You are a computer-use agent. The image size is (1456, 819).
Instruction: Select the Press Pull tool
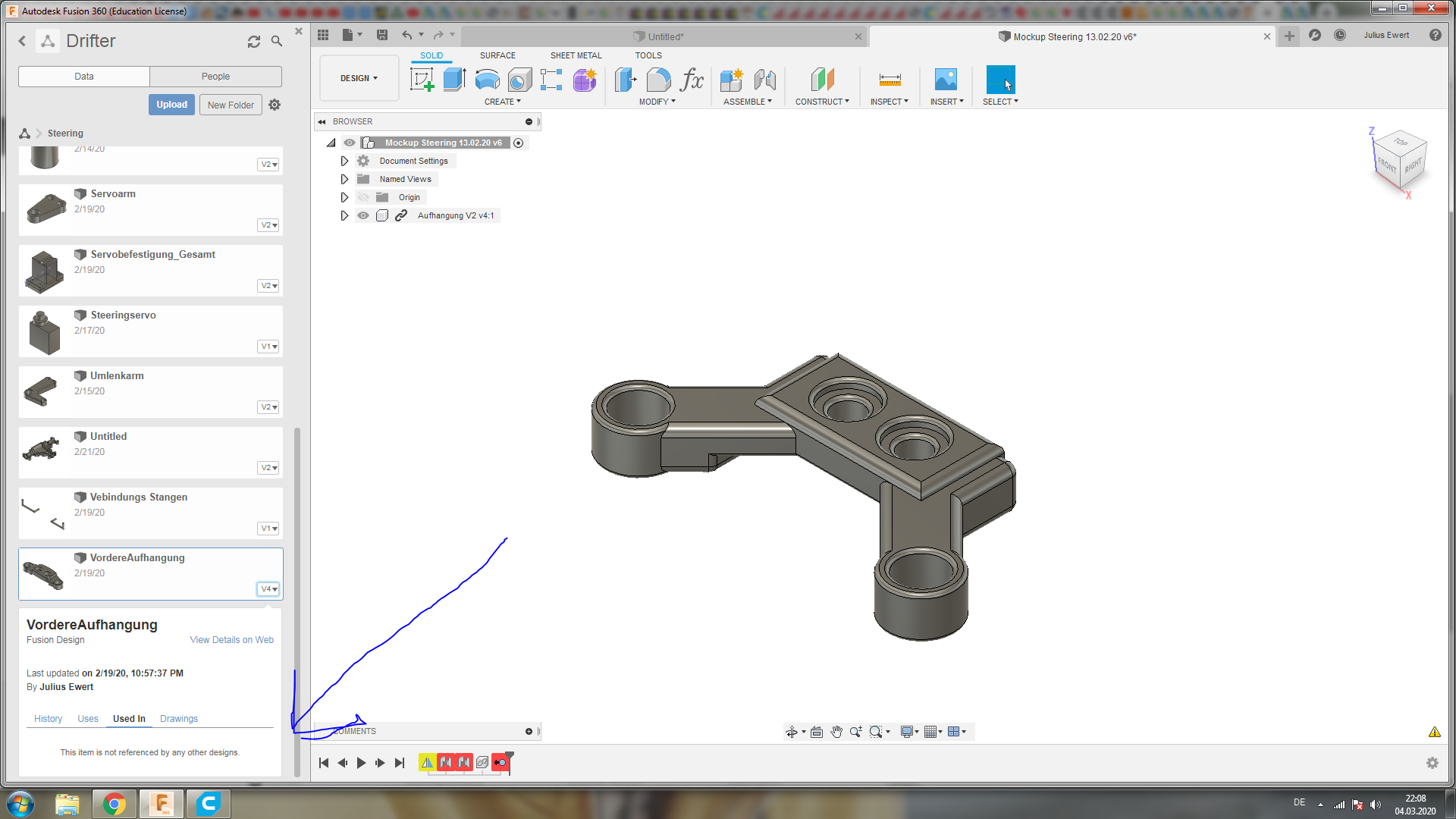[626, 80]
